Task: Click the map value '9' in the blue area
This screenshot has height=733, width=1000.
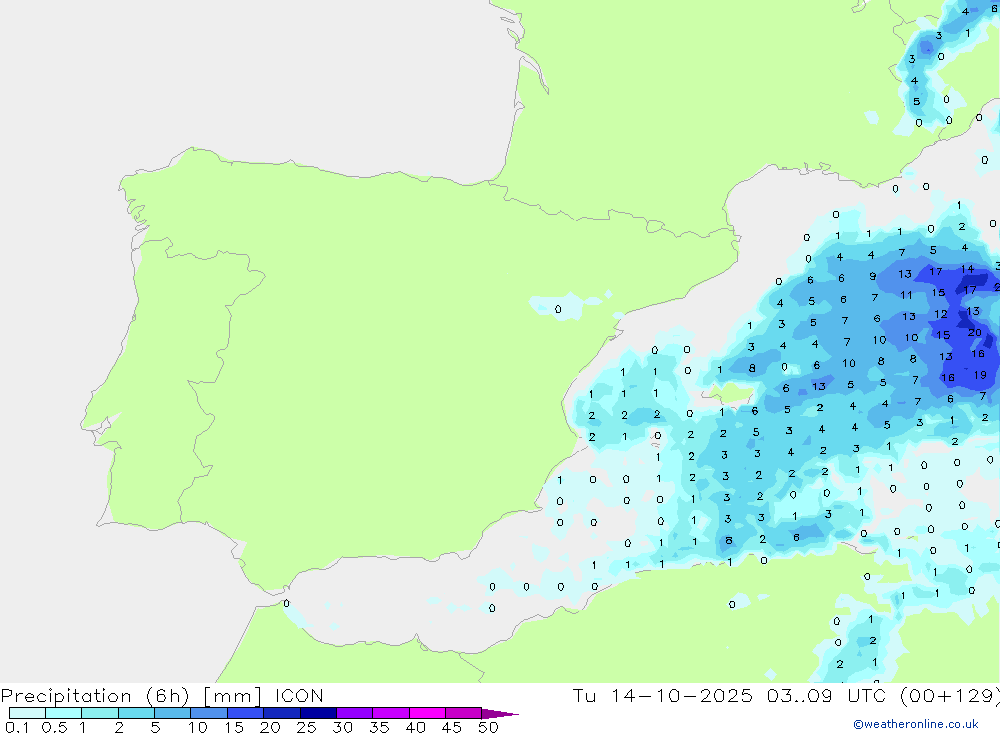Action: click(872, 276)
